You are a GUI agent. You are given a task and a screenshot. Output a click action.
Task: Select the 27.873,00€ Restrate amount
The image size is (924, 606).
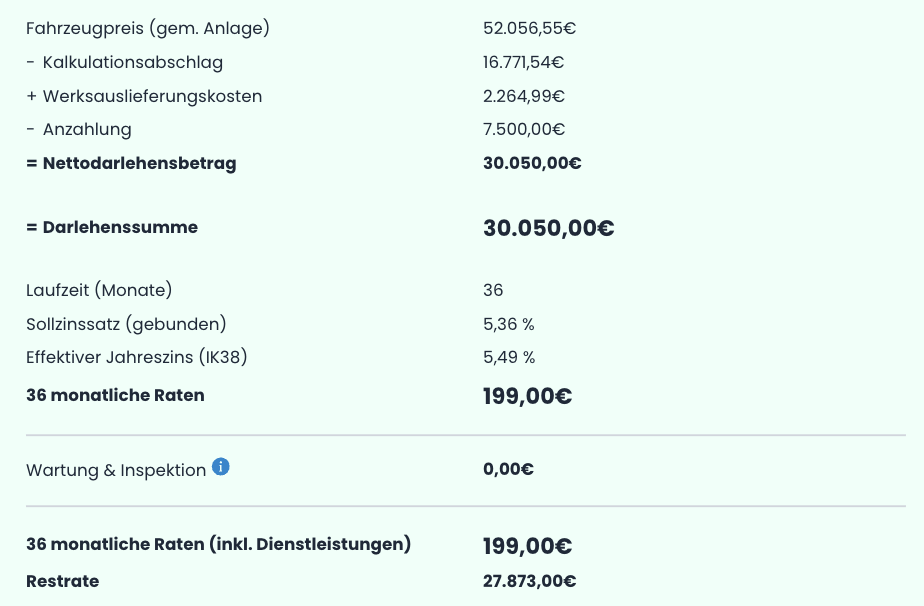(x=529, y=581)
